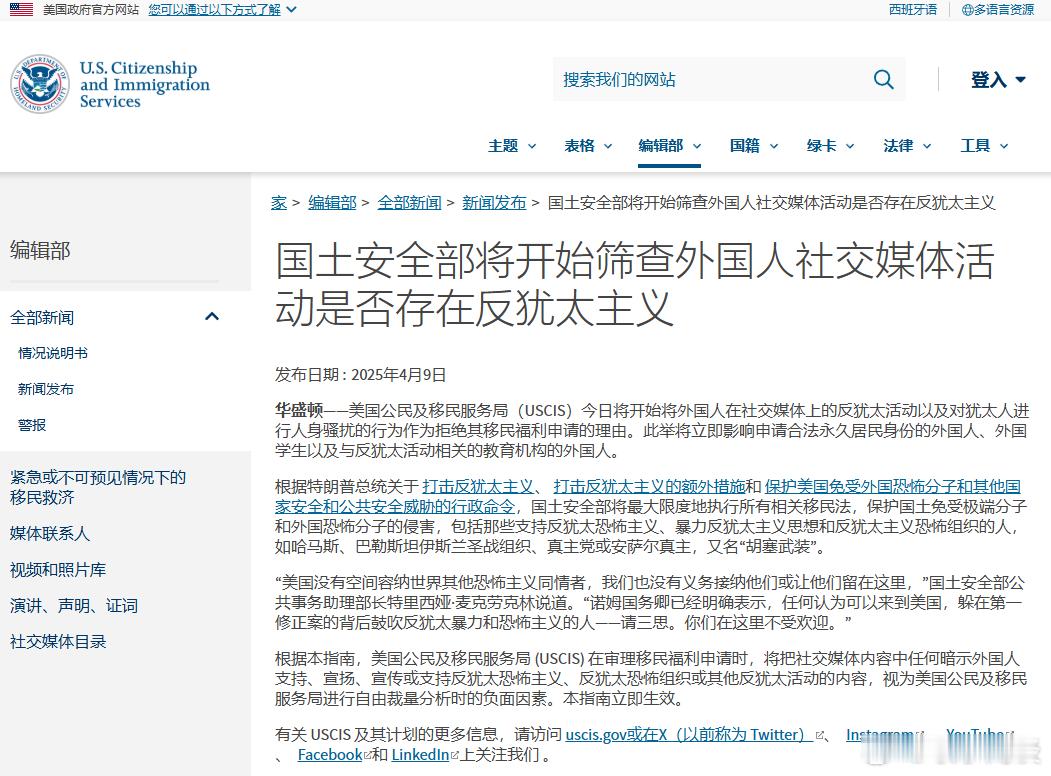This screenshot has height=776, width=1051.
Task: Click external link icon after X (Twitter)
Action: tap(819, 736)
